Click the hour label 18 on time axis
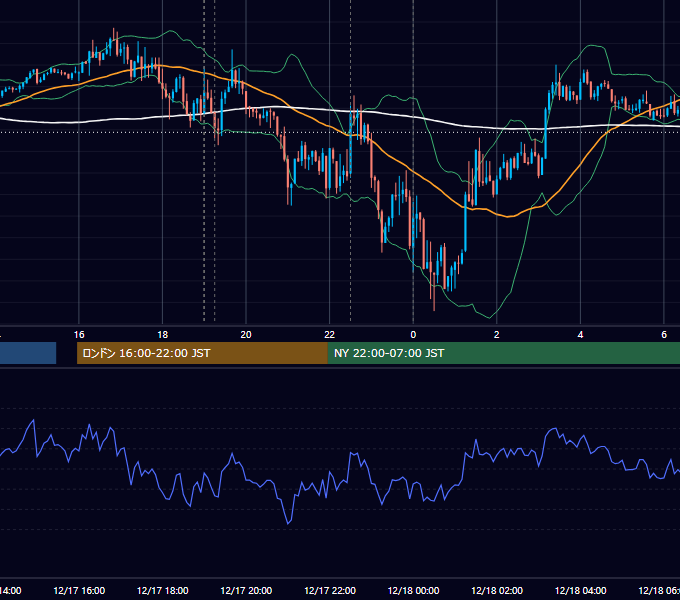Image resolution: width=680 pixels, height=600 pixels. pyautogui.click(x=163, y=335)
